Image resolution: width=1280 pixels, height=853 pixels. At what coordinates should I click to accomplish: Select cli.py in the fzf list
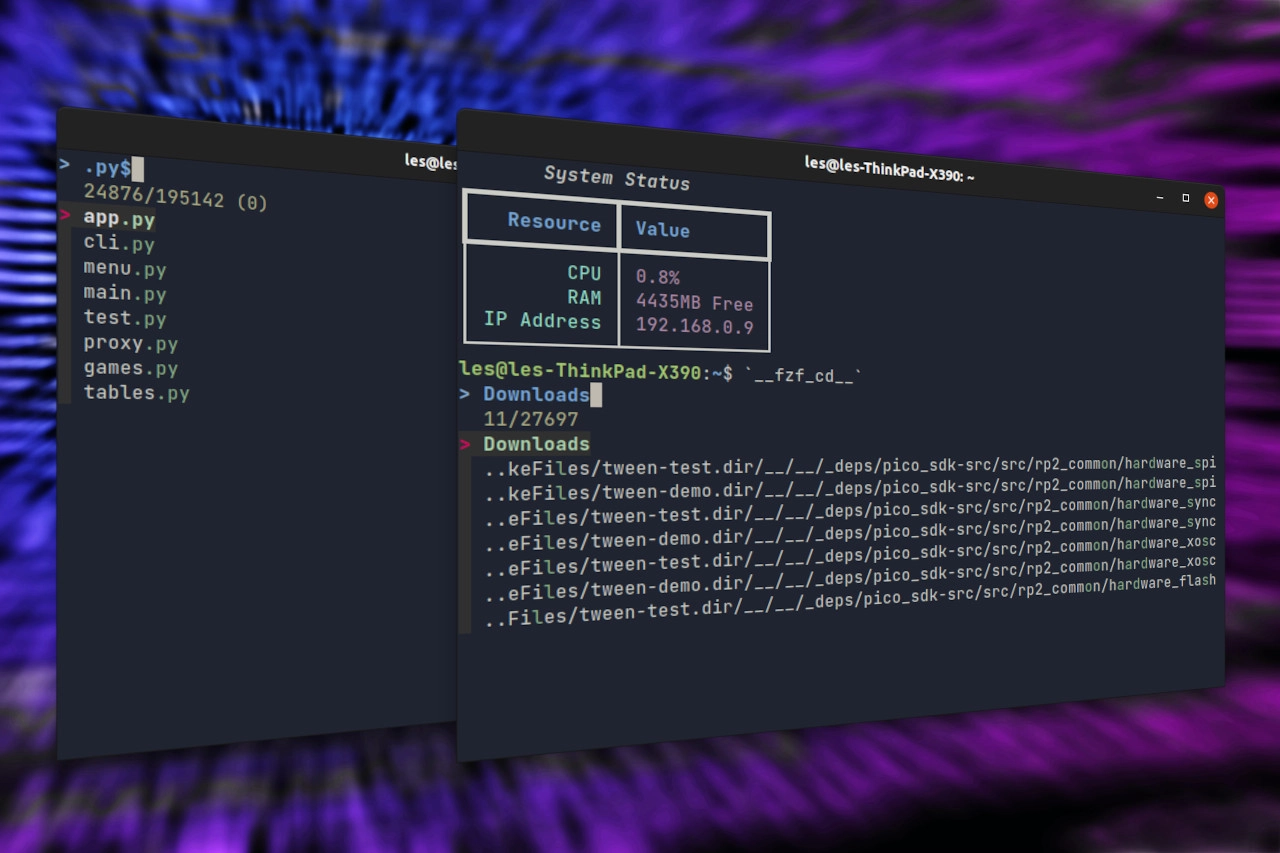click(119, 243)
